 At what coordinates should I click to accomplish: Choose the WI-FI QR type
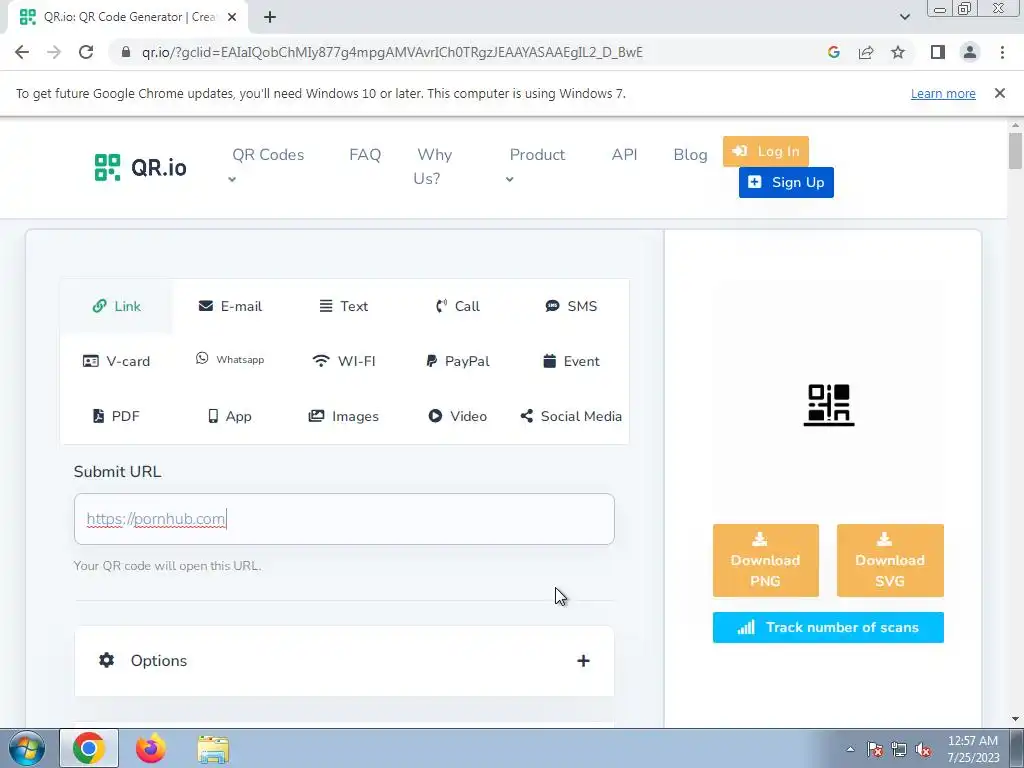(344, 361)
